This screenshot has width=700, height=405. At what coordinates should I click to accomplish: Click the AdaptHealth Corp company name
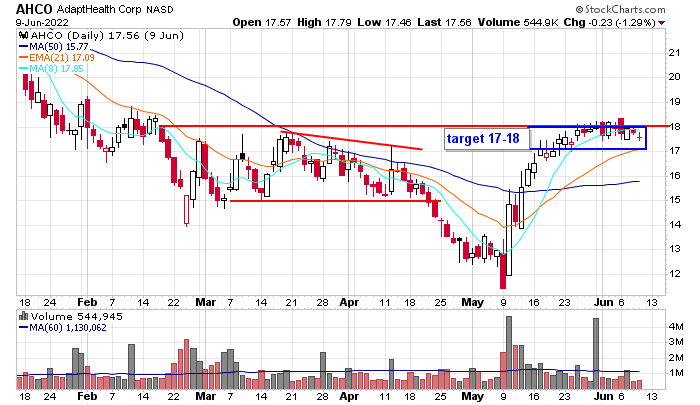coord(99,9)
